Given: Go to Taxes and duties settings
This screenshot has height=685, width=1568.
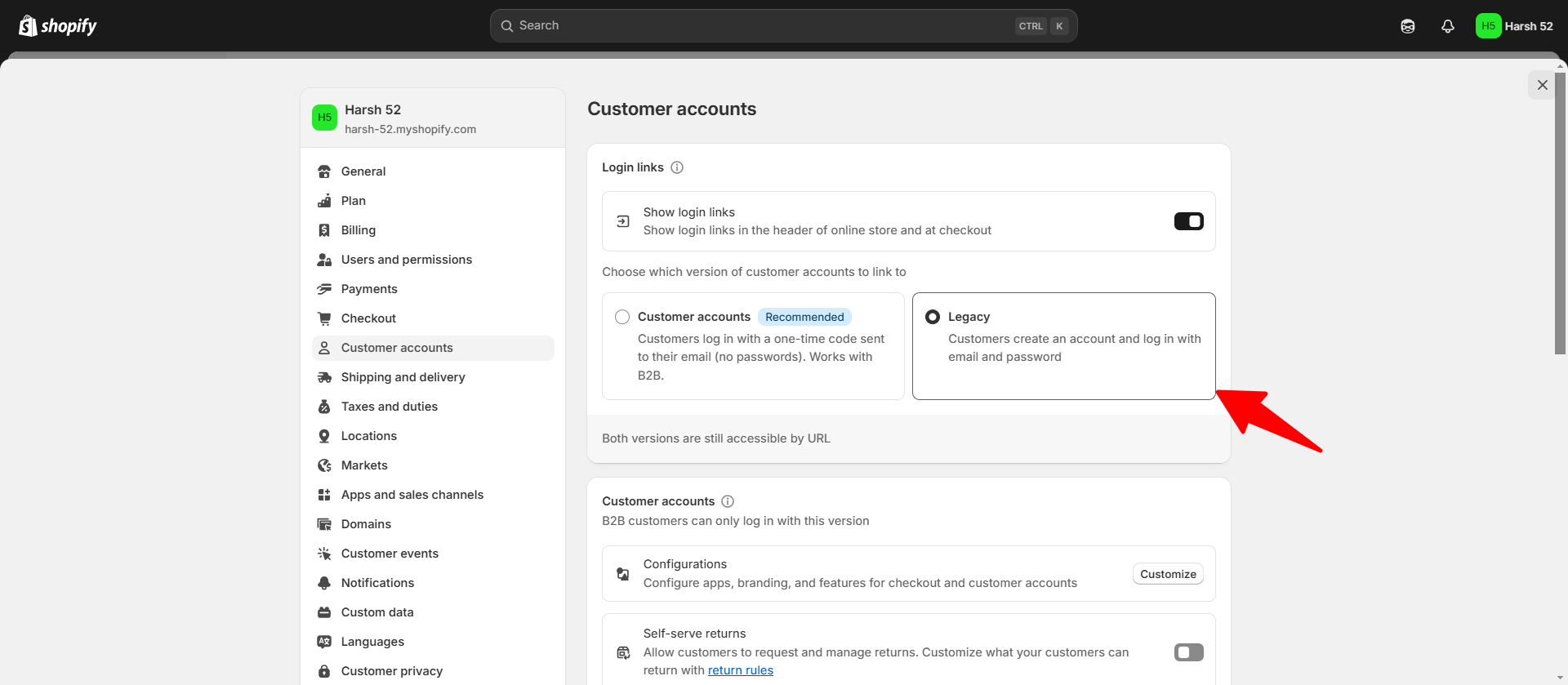Looking at the screenshot, I should [x=389, y=407].
